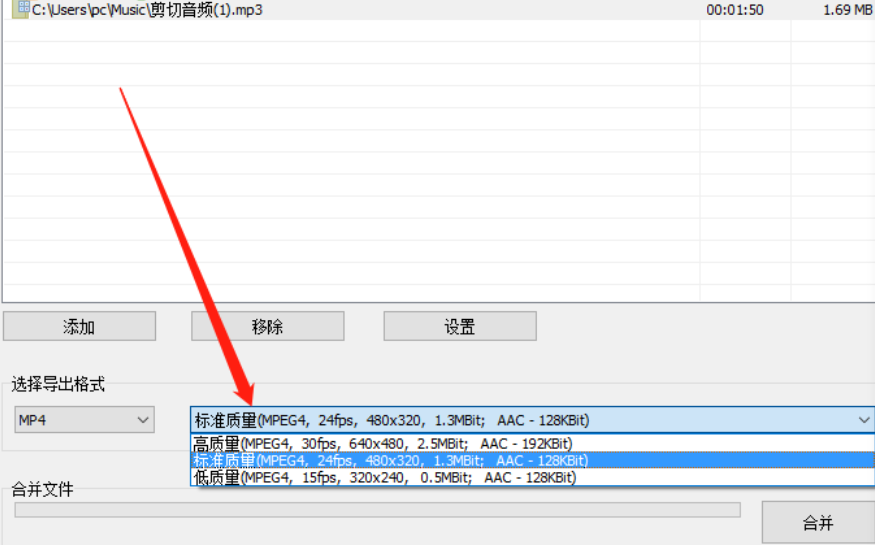Click the 选择导出格式 group label
Viewport: 875px width, 545px height.
(58, 384)
